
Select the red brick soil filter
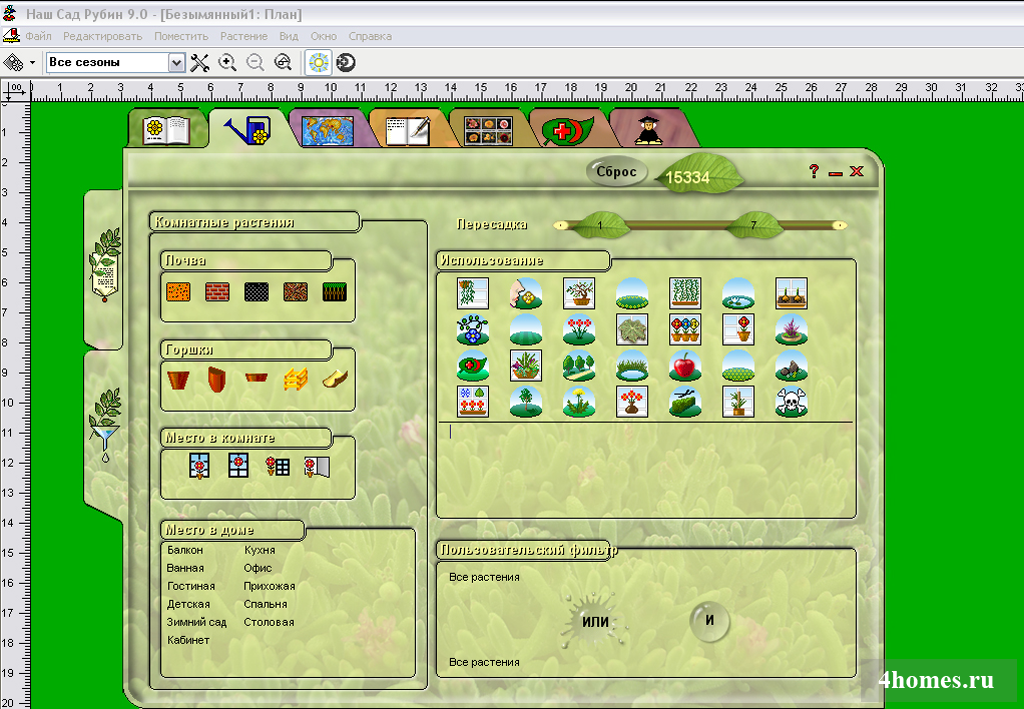(x=217, y=291)
